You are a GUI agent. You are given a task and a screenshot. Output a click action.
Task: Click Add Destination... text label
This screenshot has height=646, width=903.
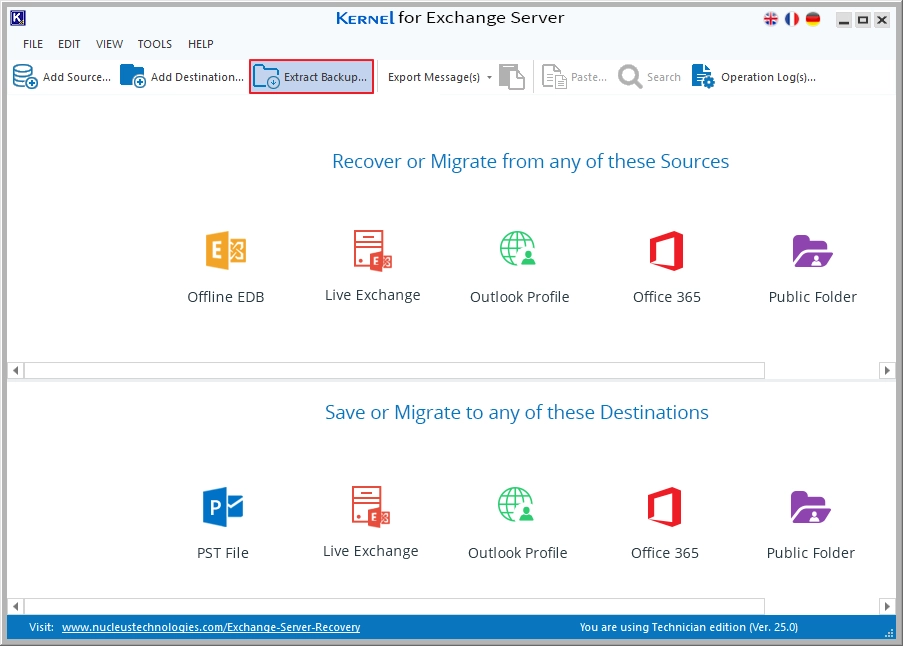pyautogui.click(x=197, y=77)
